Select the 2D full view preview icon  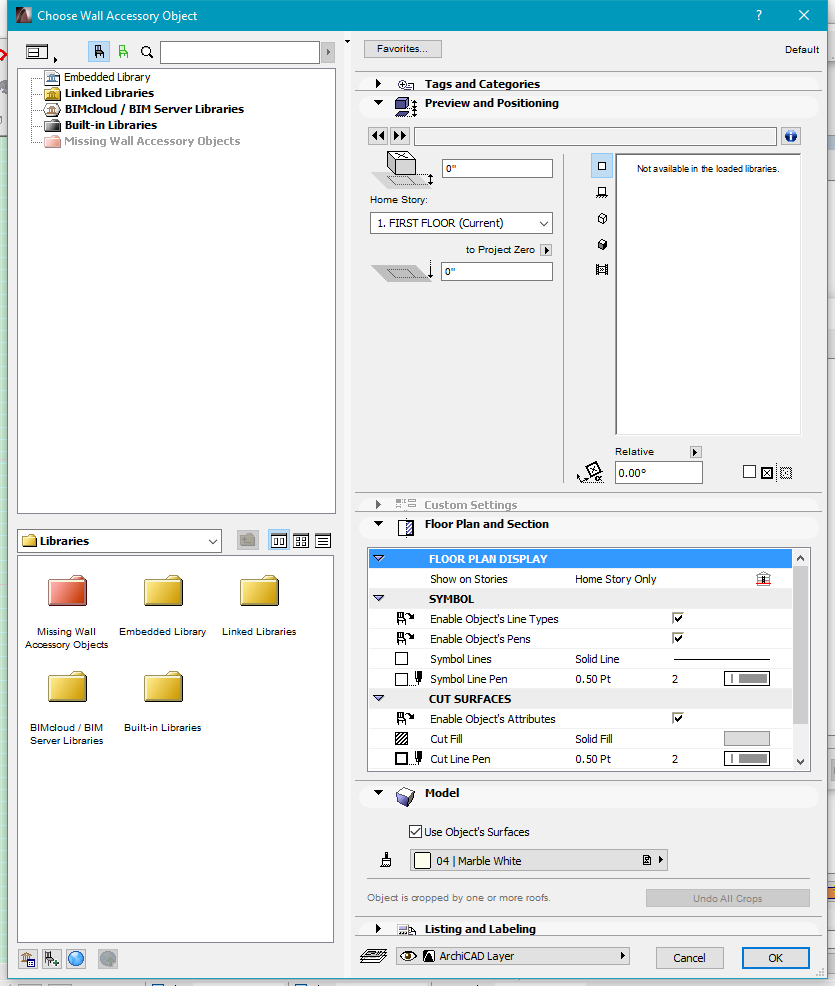point(602,192)
